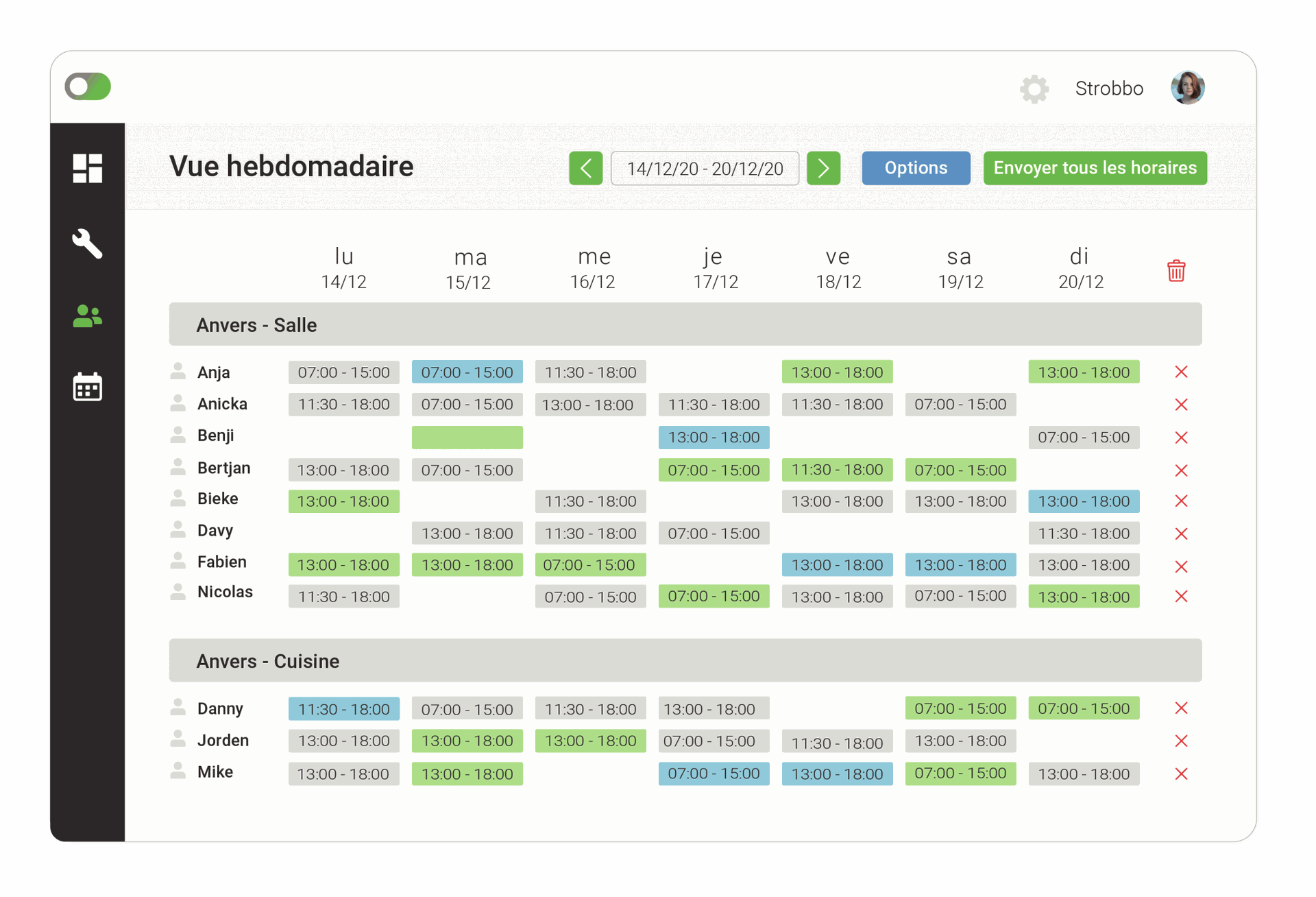Open the user profile avatar photo
Image resolution: width=1316 pixels, height=897 pixels.
pyautogui.click(x=1187, y=88)
